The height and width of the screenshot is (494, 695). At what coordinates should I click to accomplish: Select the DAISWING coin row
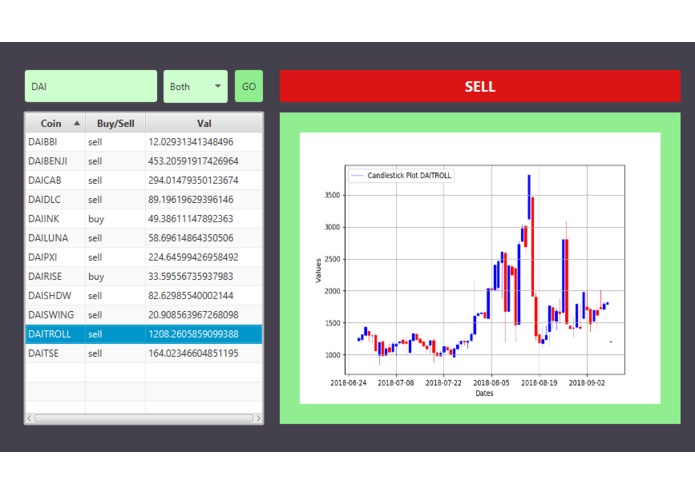144,315
